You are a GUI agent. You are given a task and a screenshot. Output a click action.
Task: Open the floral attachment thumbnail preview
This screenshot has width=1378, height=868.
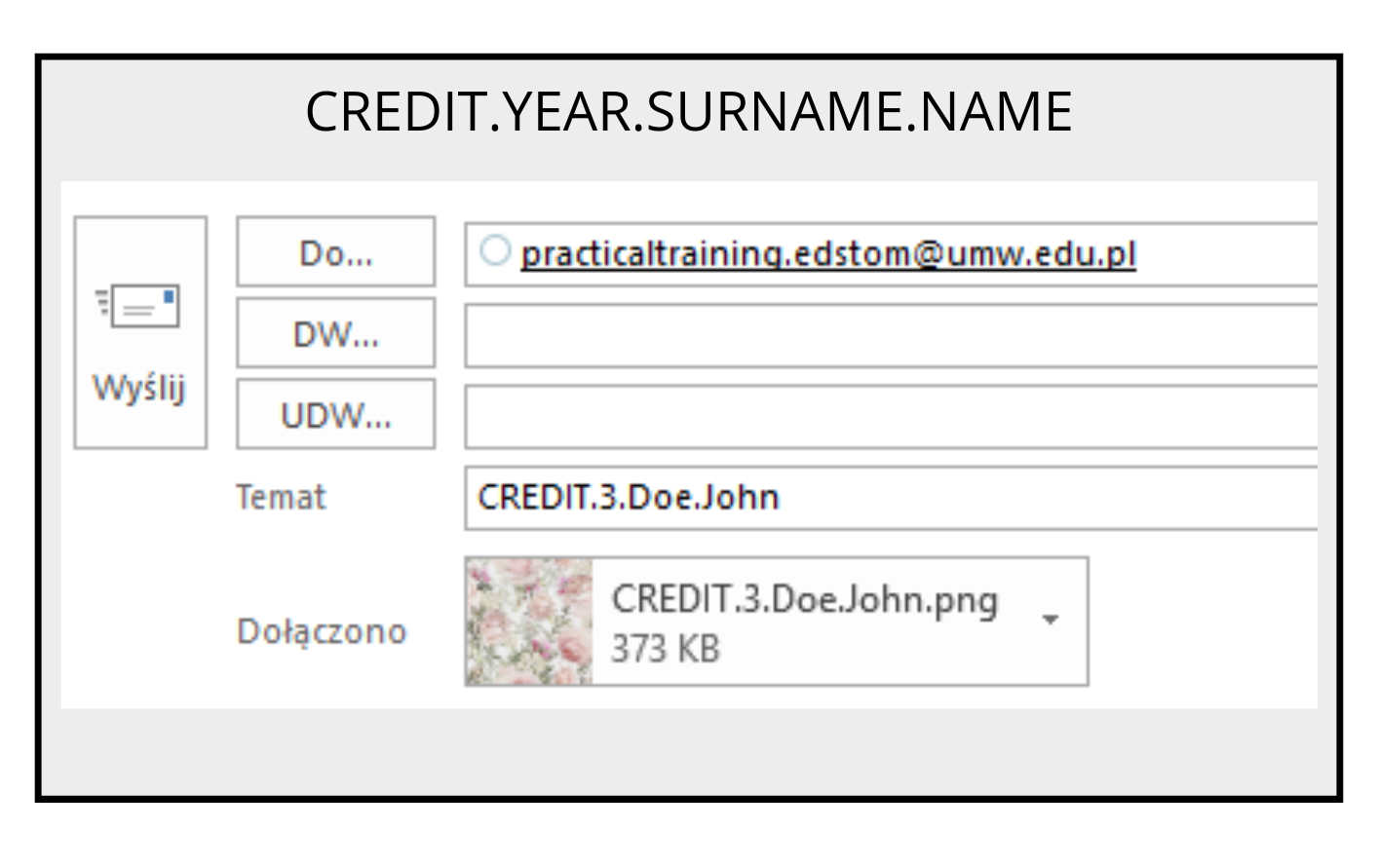click(529, 622)
